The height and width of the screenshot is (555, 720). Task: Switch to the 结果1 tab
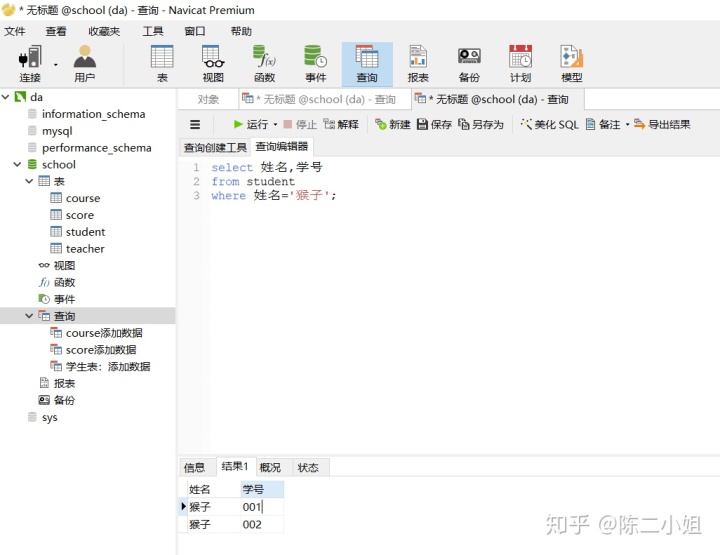pos(235,466)
